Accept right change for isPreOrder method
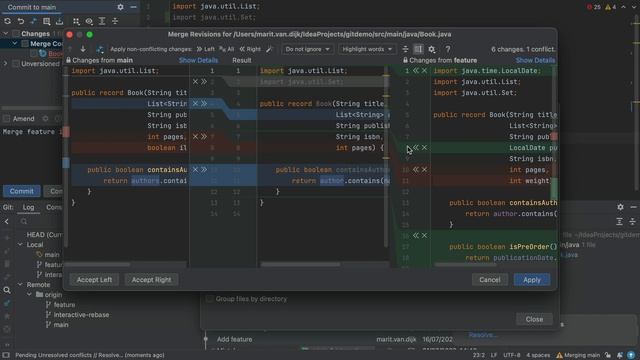 [x=416, y=236]
